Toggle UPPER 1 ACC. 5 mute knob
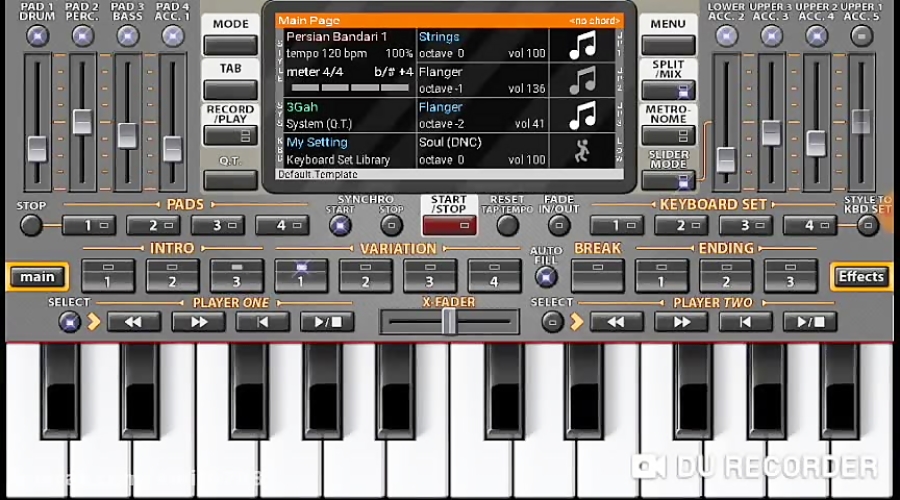The height and width of the screenshot is (500, 900). pos(861,36)
